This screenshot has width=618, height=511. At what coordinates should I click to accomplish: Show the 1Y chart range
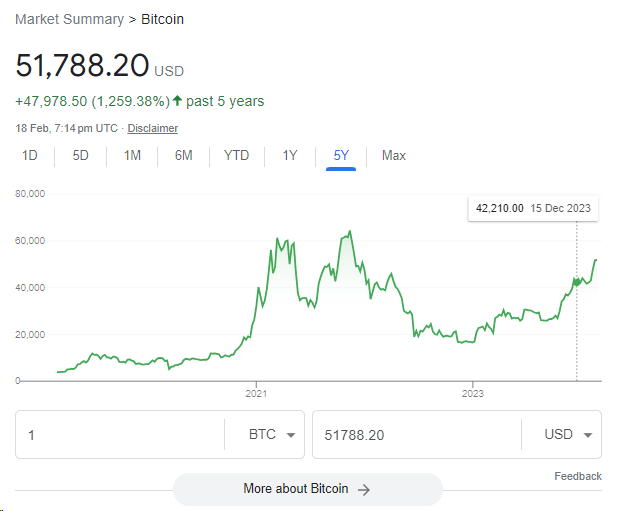290,155
